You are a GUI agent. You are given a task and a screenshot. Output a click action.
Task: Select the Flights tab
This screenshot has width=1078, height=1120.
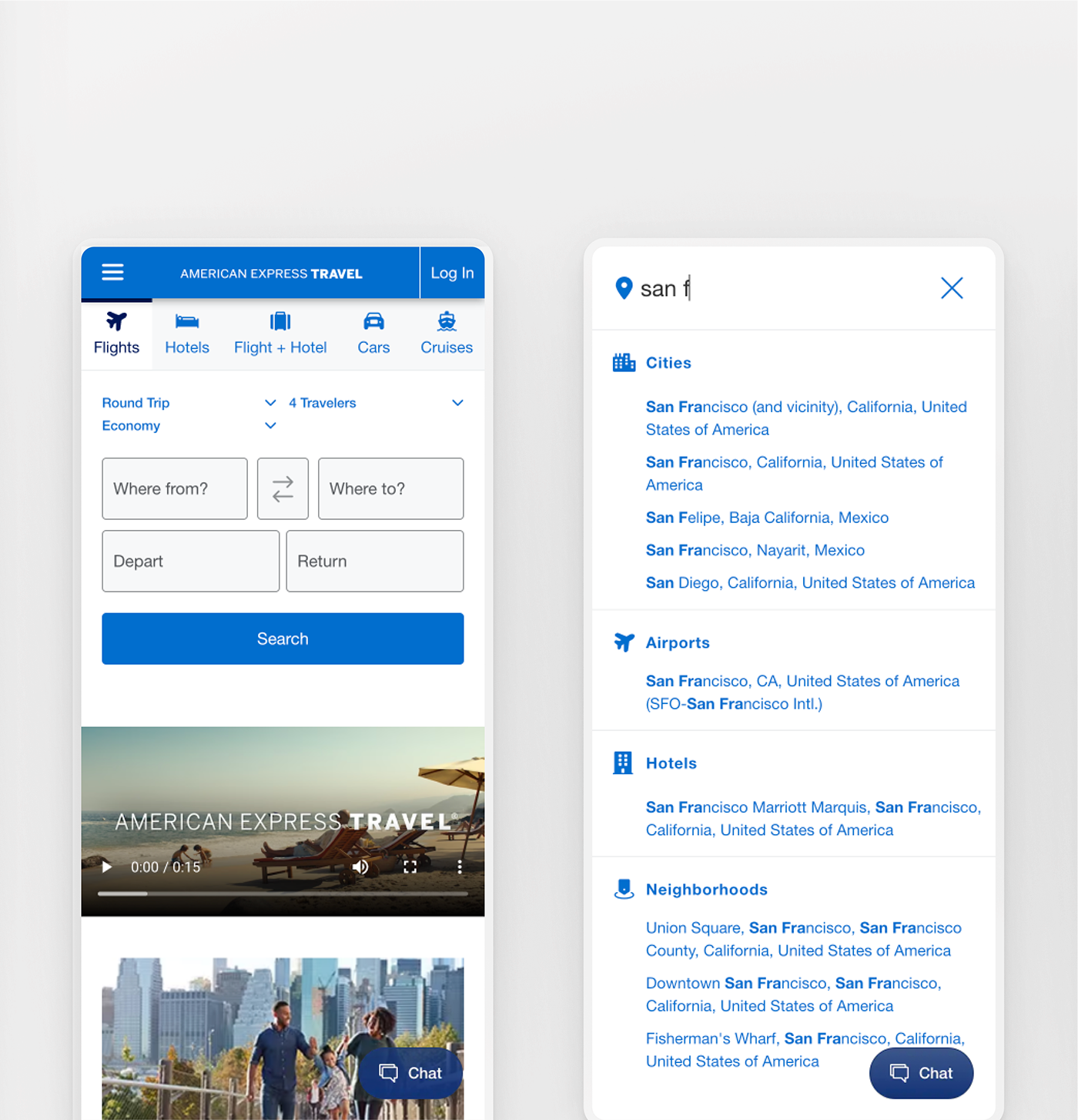pos(116,334)
